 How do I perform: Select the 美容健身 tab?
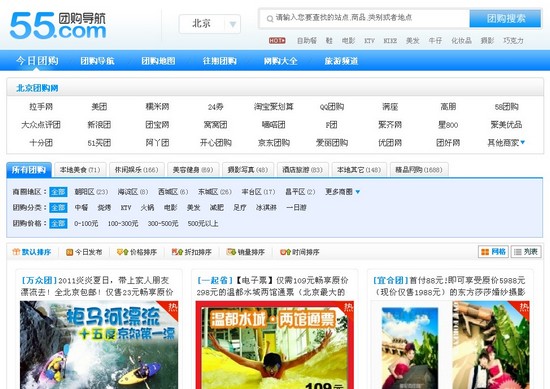coord(193,170)
